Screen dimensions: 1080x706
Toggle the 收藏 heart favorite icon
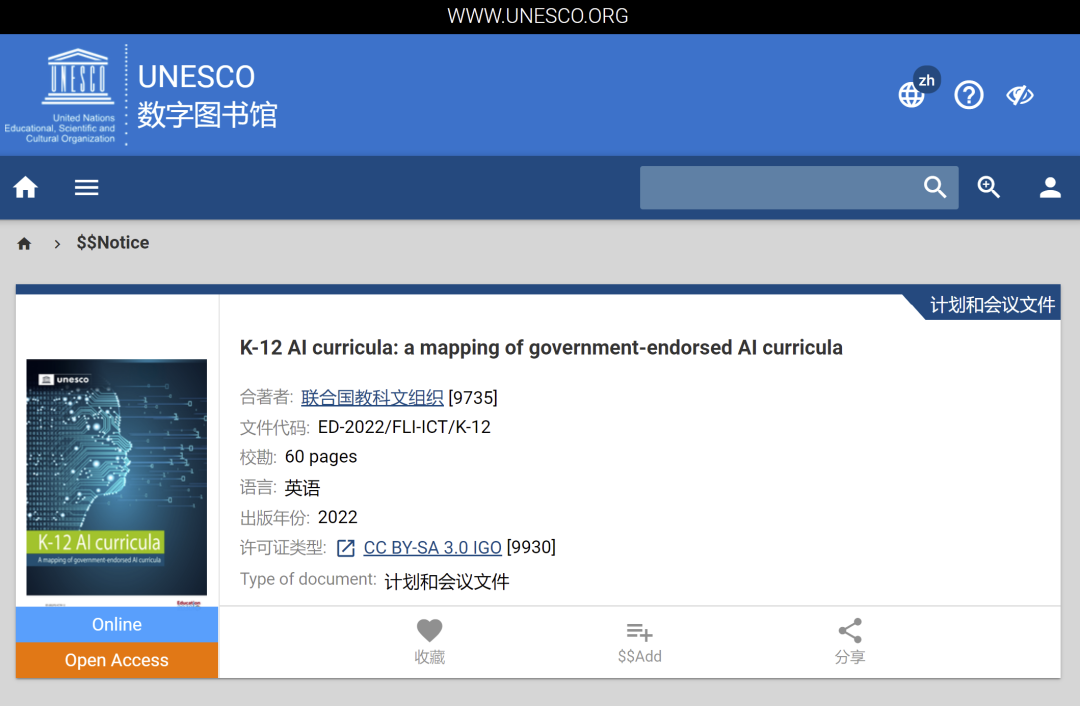pos(430,632)
